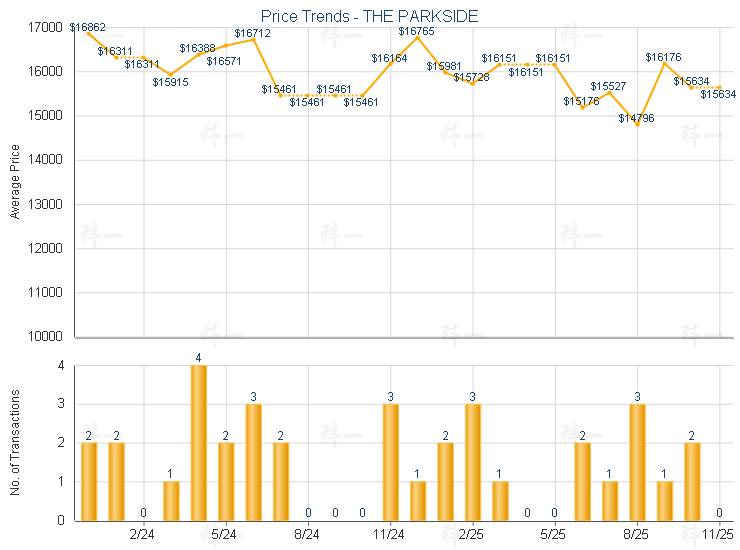This screenshot has width=740, height=550.
Task: Click the bar showing 4 transactions
Action: coord(199,443)
